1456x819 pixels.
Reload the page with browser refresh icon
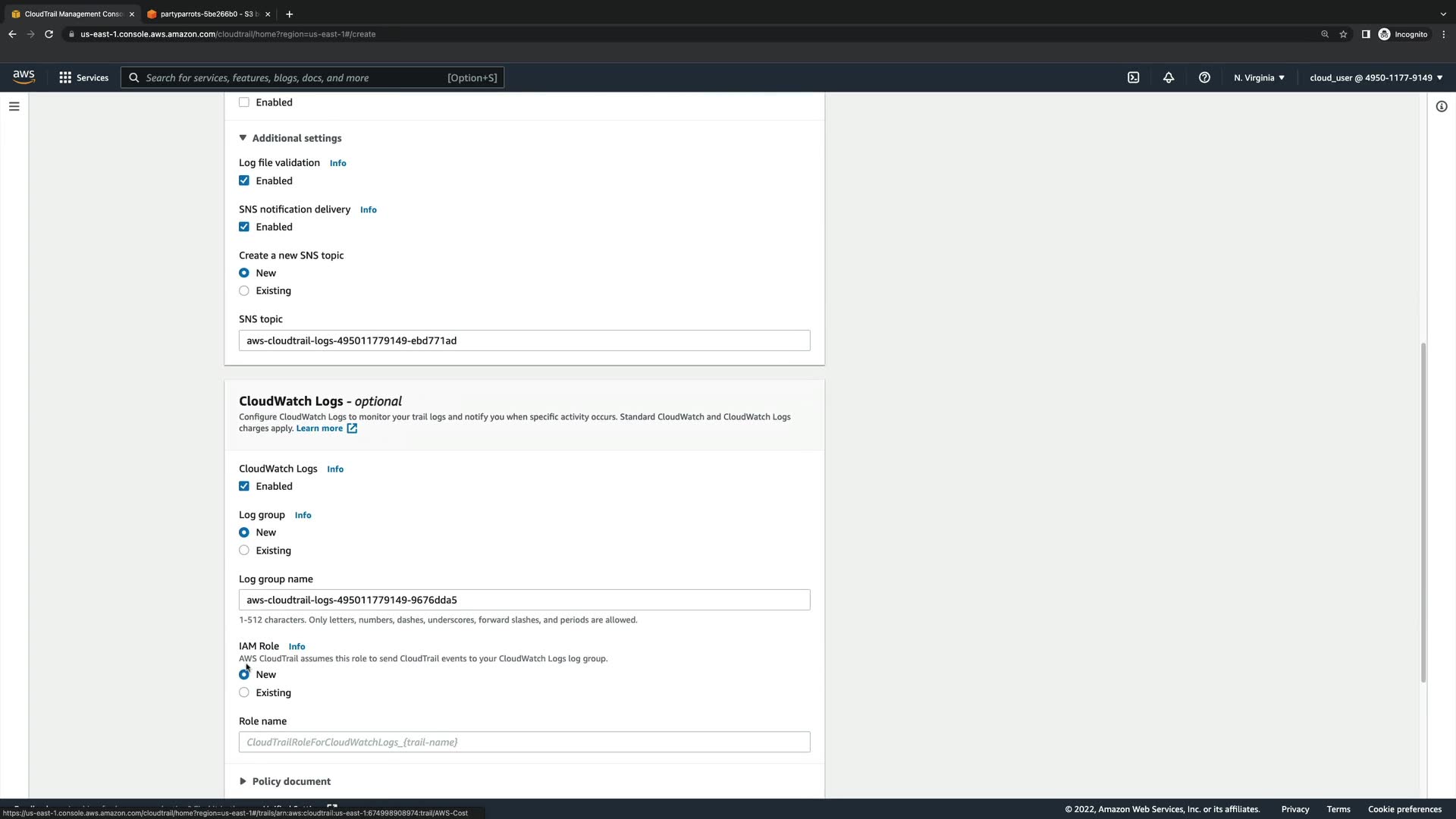pos(49,34)
